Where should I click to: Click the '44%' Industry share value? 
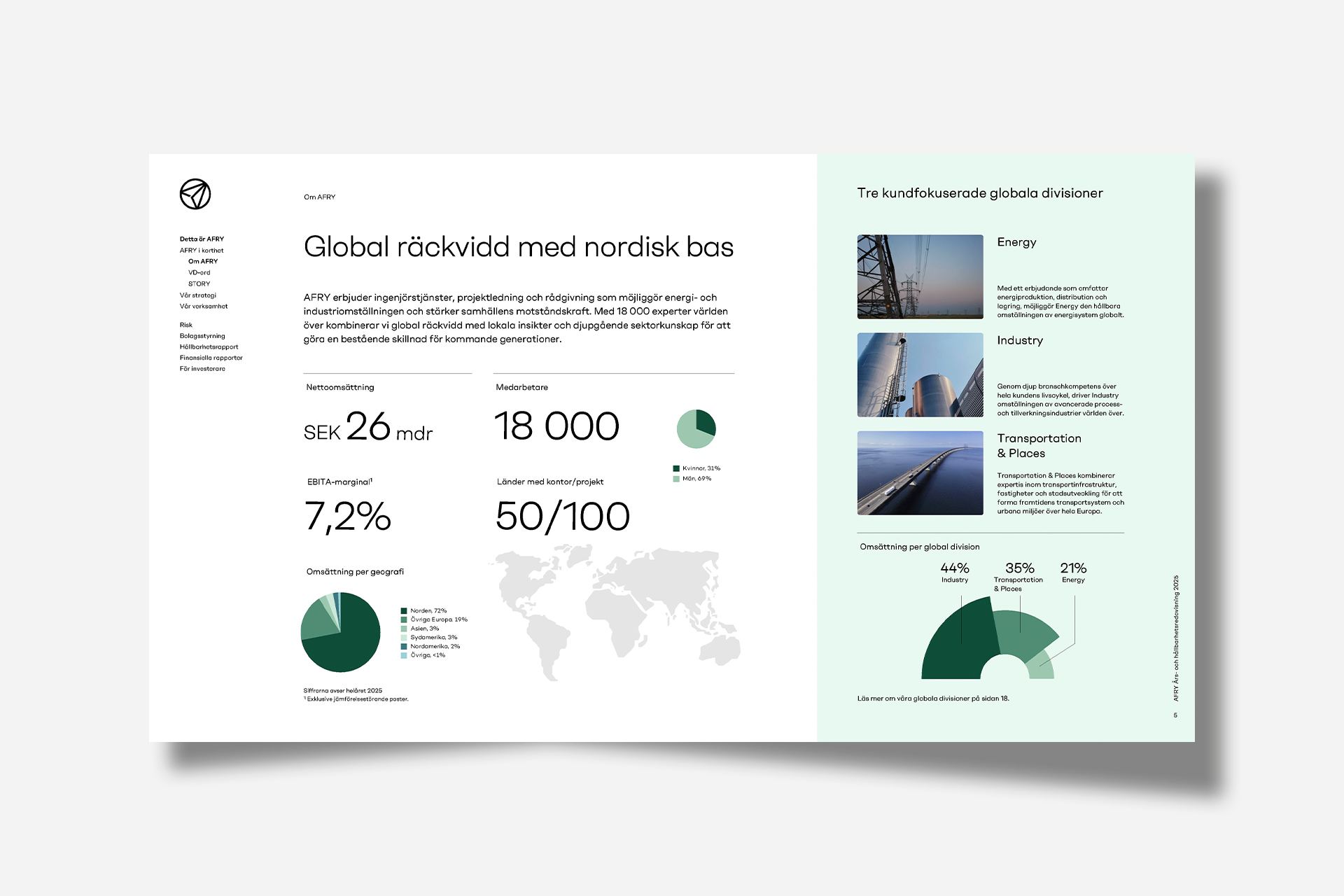pyautogui.click(x=955, y=568)
